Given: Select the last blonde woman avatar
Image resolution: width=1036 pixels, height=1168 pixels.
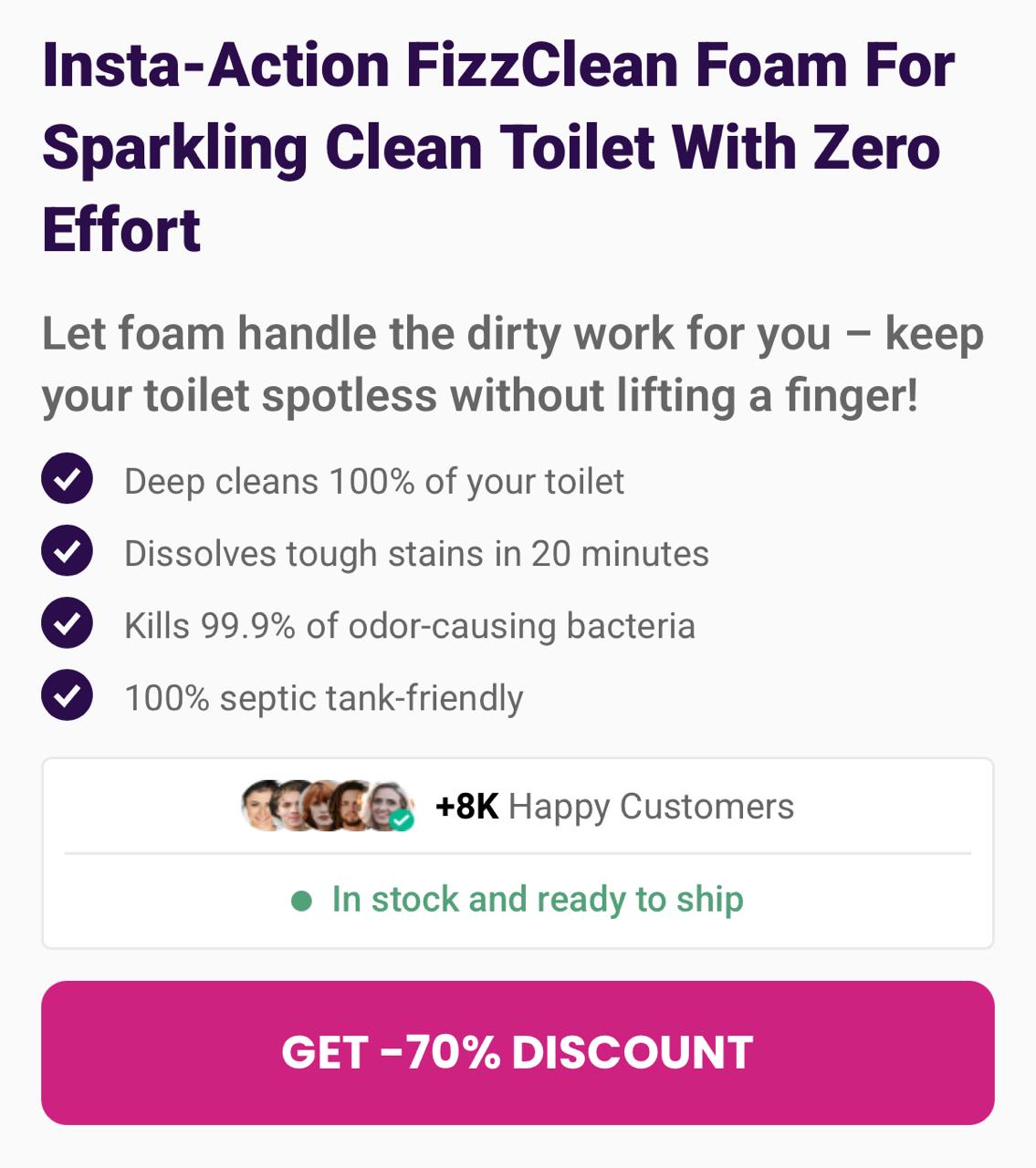Looking at the screenshot, I should [x=387, y=805].
